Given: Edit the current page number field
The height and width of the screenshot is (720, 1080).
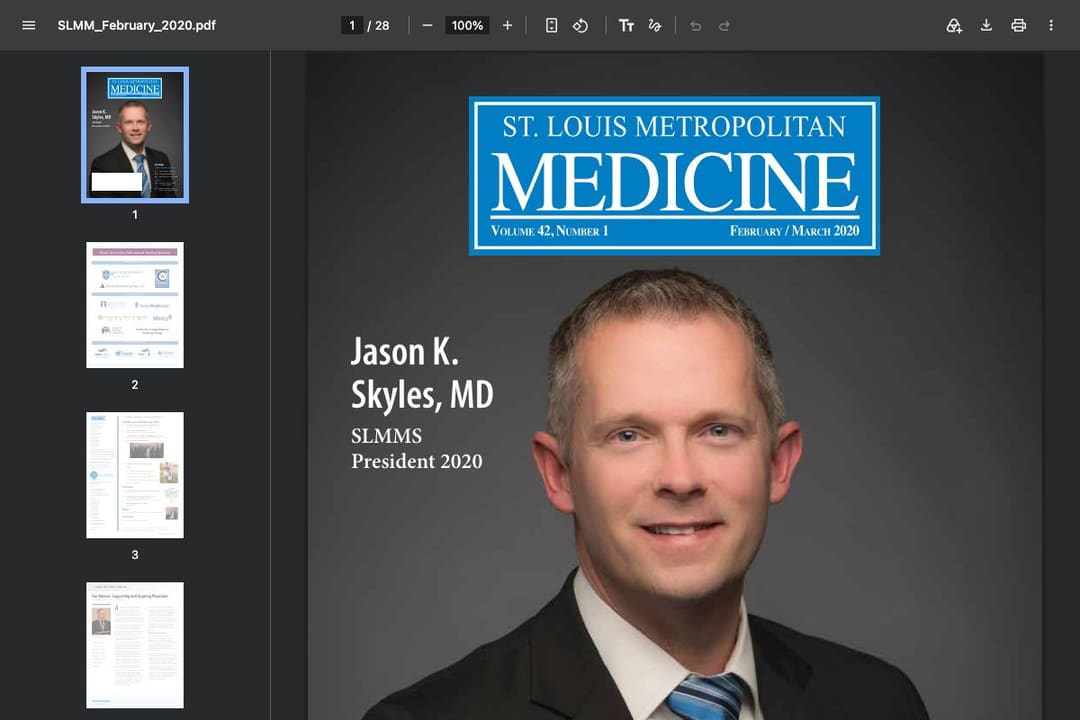Looking at the screenshot, I should [x=352, y=25].
